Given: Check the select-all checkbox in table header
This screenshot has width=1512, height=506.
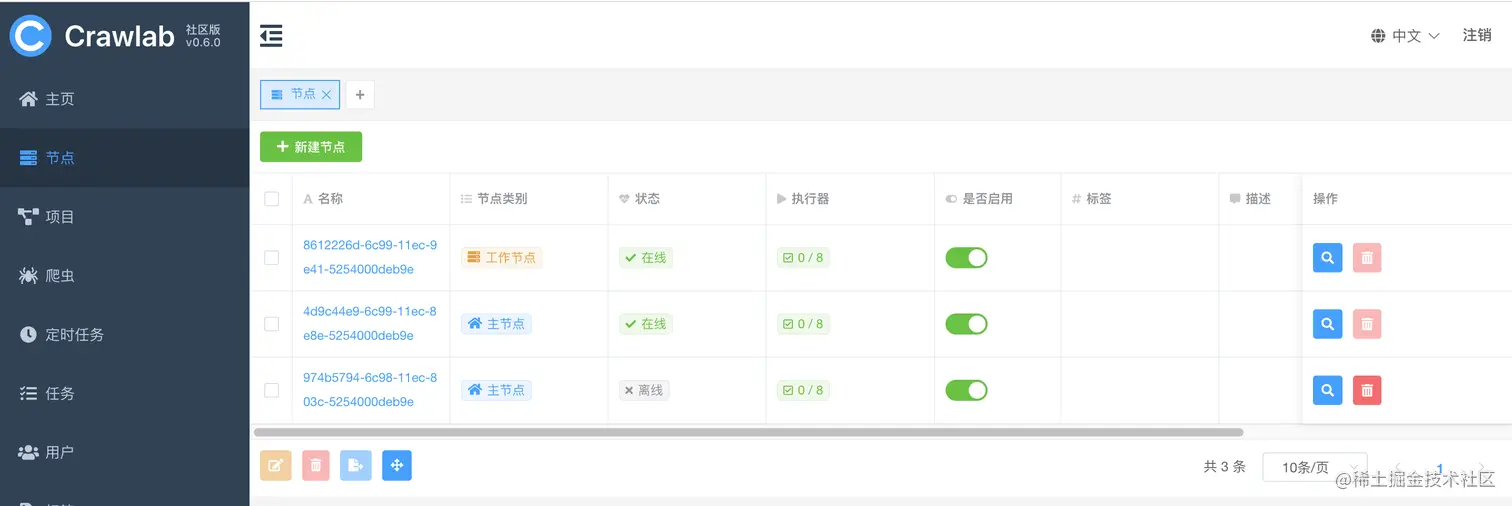Looking at the screenshot, I should pos(272,199).
